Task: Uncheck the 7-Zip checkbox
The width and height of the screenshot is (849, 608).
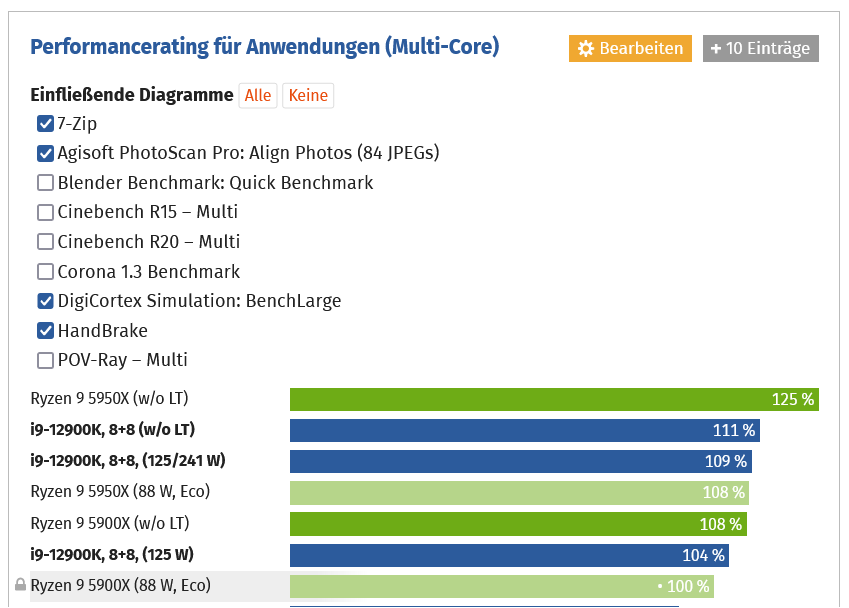Action: tap(45, 123)
